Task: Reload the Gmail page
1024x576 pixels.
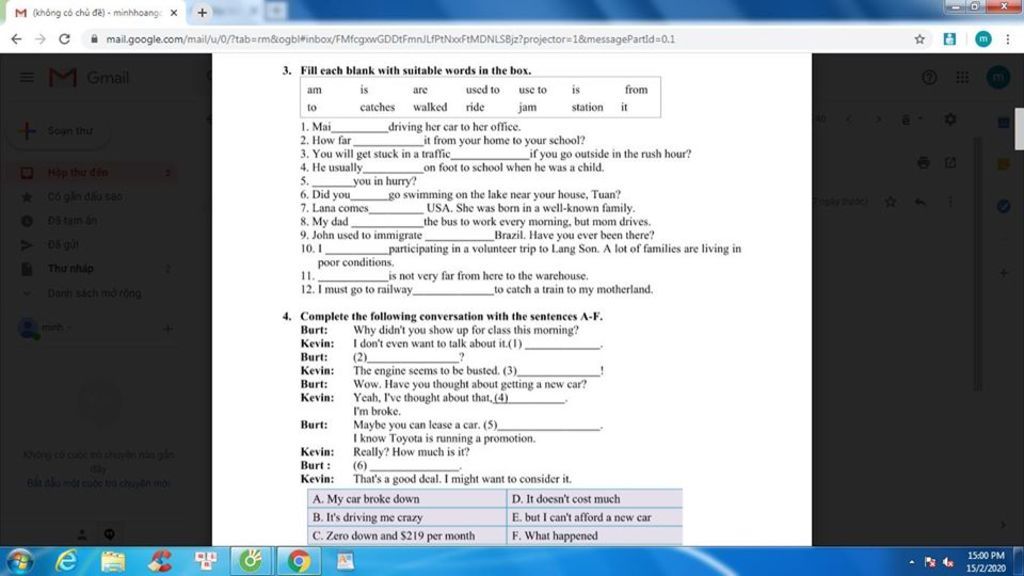Action: pos(64,39)
